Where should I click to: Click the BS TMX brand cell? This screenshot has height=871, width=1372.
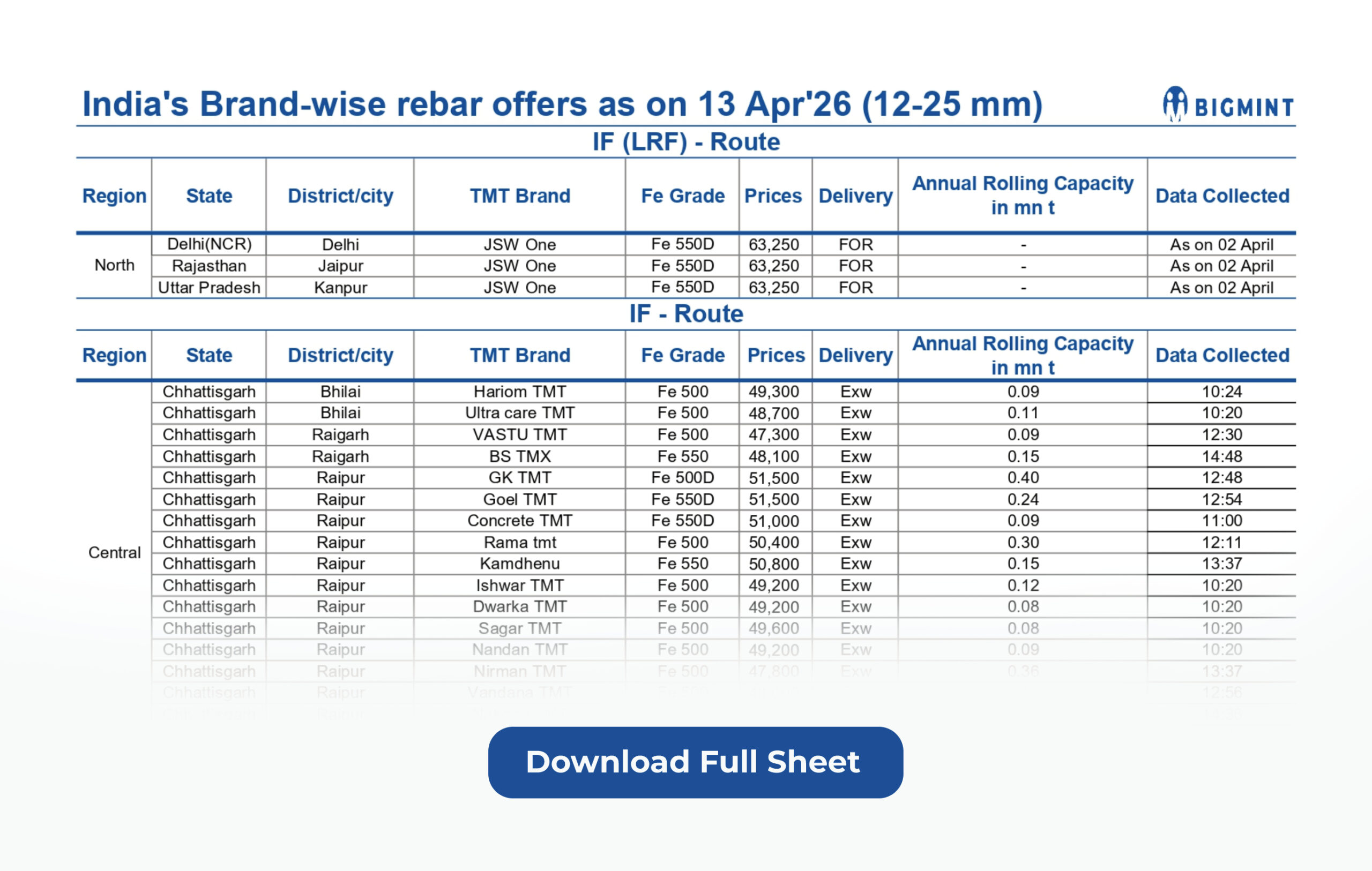point(520,456)
